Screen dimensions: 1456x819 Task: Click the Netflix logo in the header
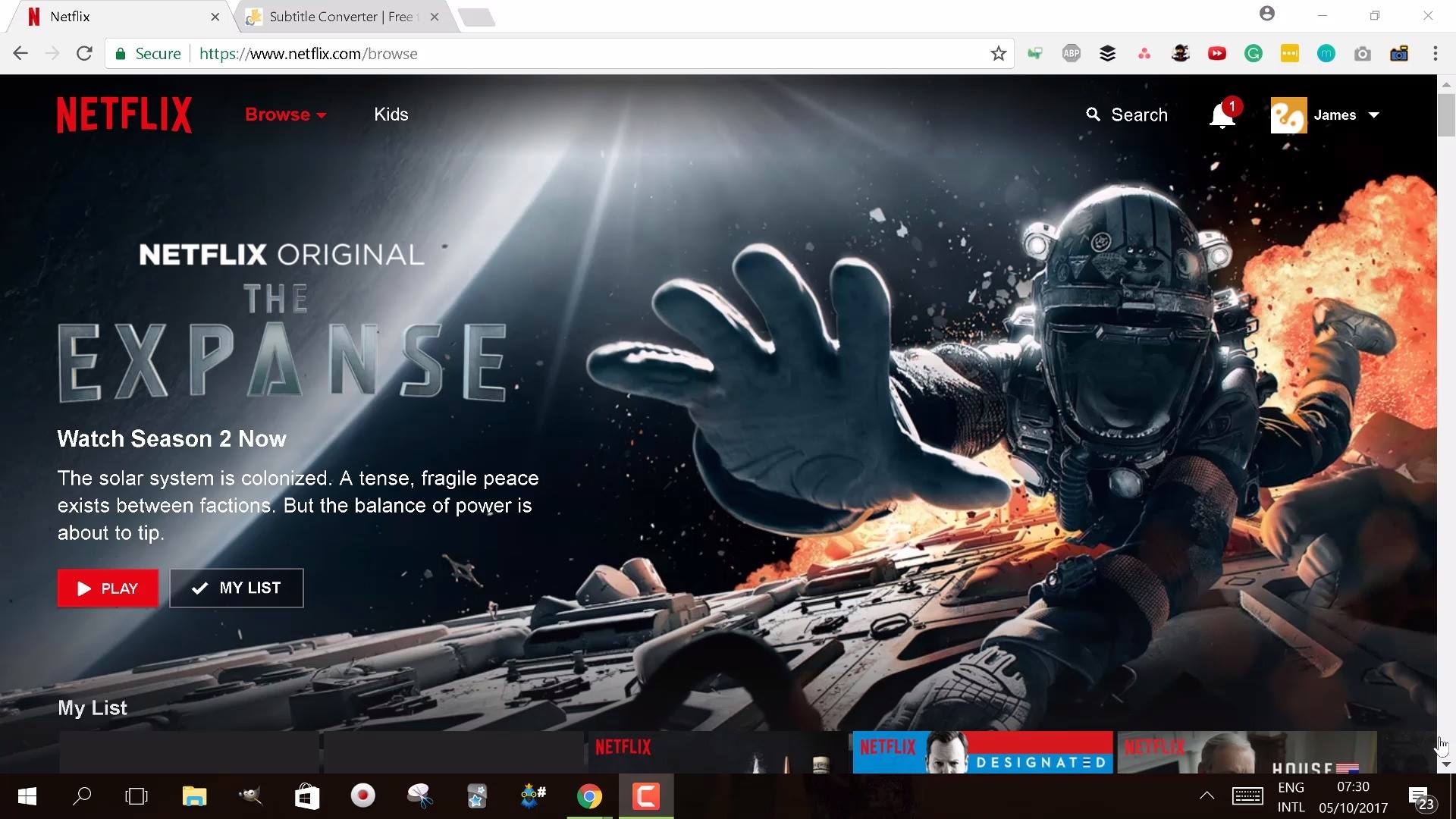124,115
